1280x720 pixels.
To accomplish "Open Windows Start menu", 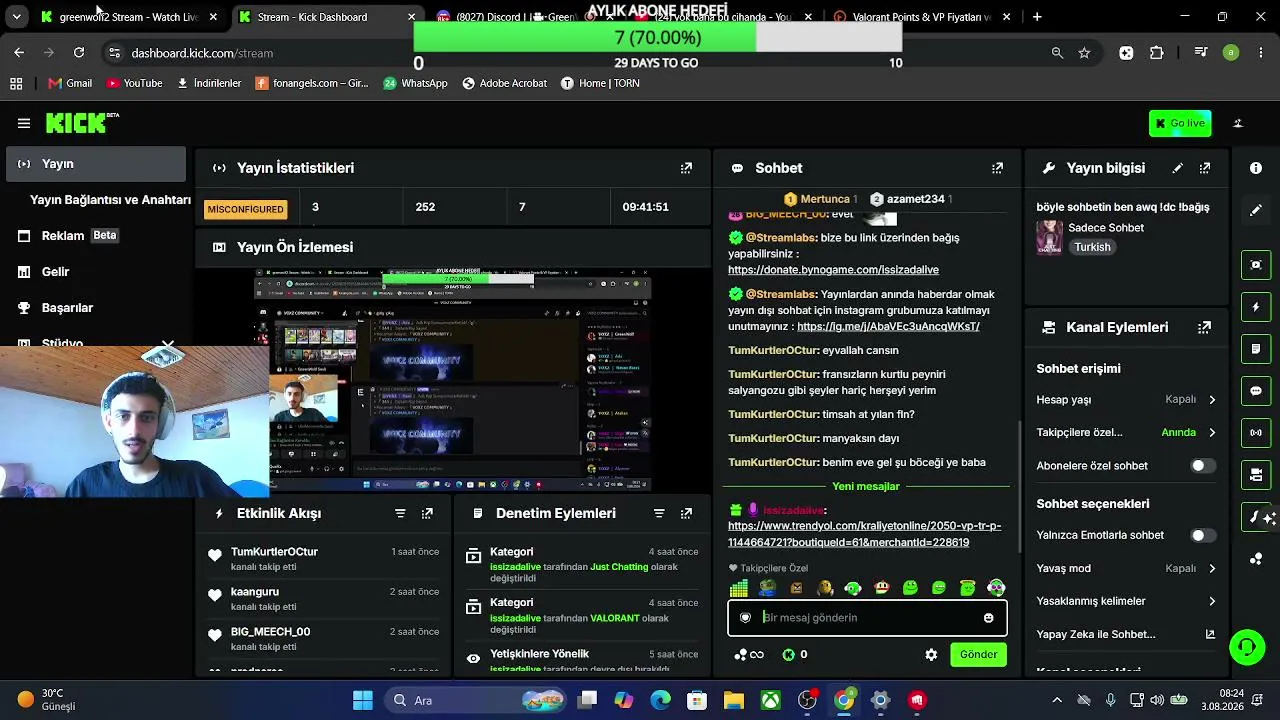I will point(363,700).
